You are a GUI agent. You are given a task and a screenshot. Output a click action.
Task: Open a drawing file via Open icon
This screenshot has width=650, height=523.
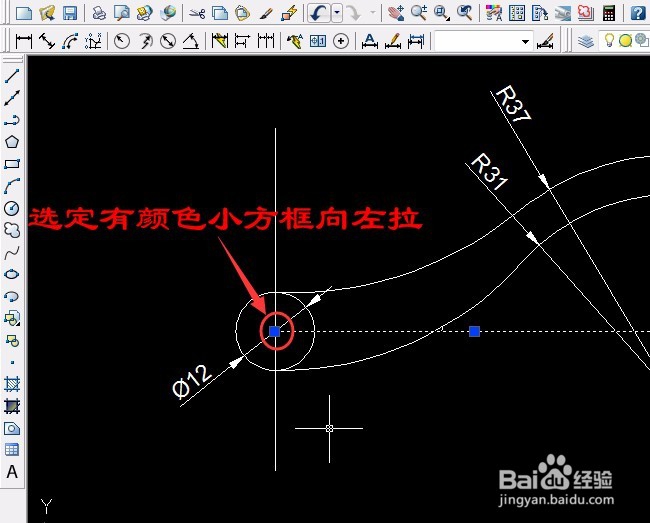(47, 13)
